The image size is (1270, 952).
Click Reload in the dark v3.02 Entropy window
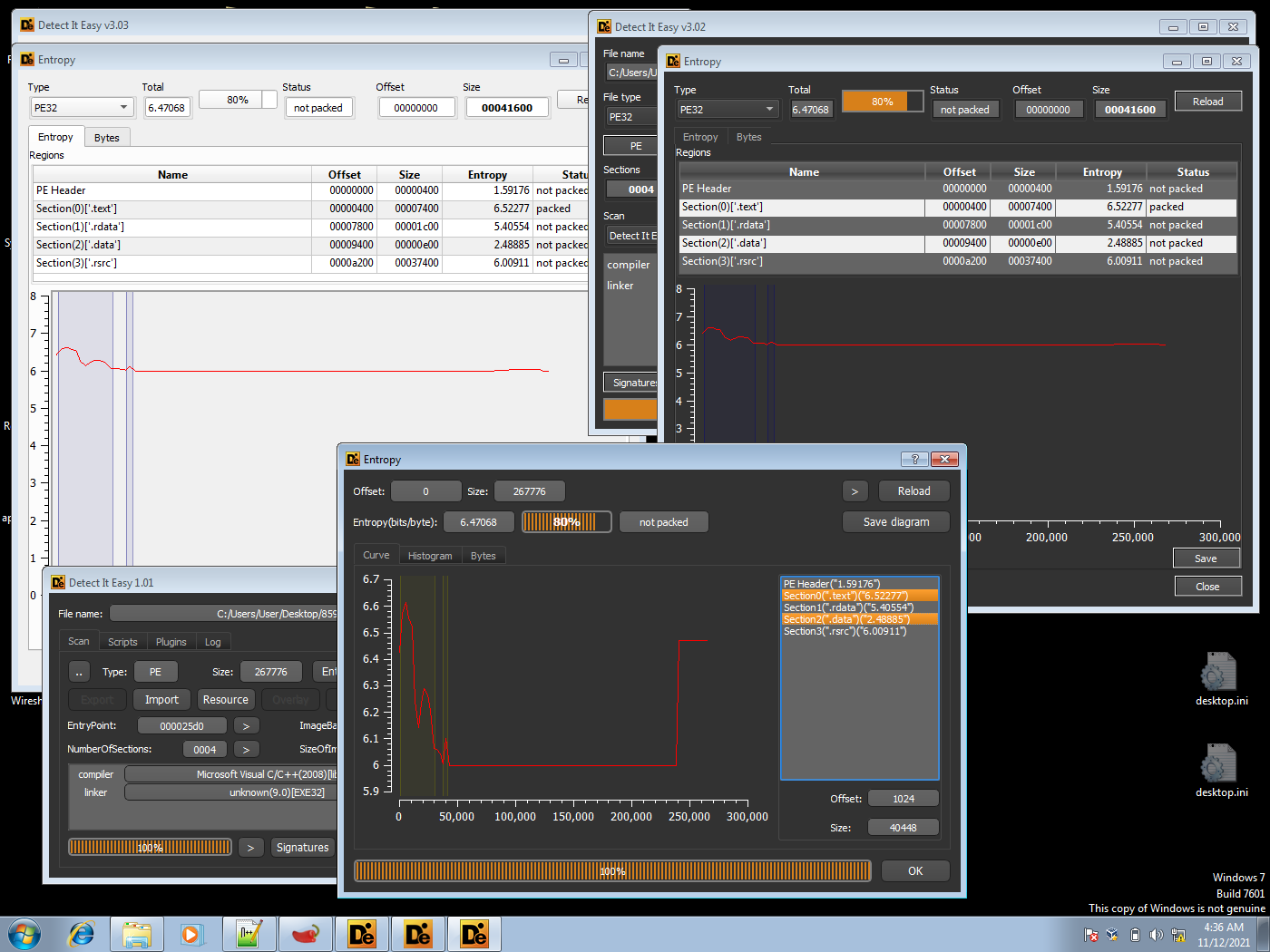pyautogui.click(x=1207, y=102)
